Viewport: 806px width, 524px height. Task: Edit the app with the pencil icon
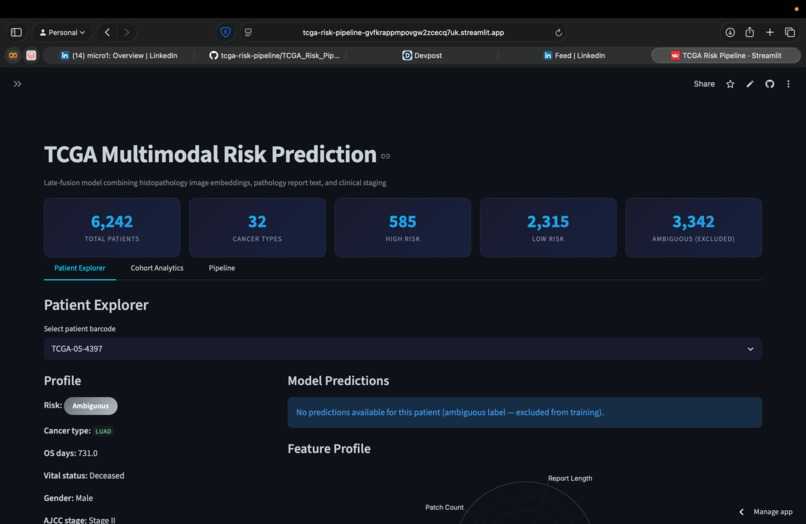750,84
